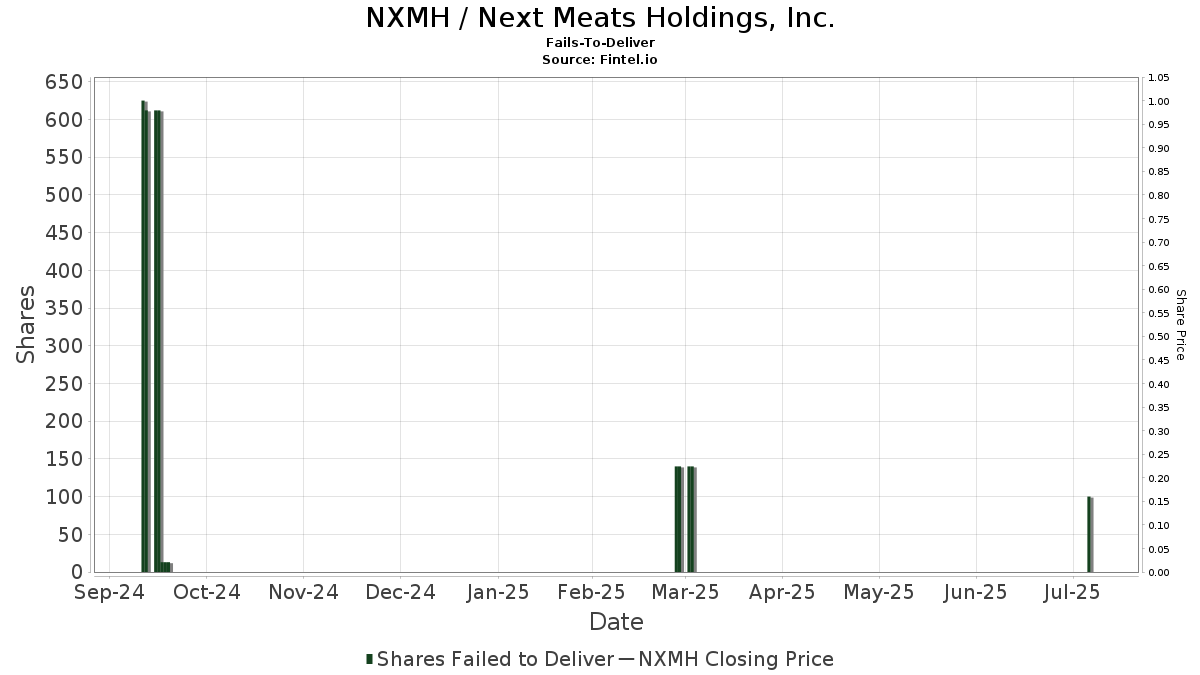Click the 650 shares axis label
Viewport: 1200px width, 675px height.
point(64,82)
